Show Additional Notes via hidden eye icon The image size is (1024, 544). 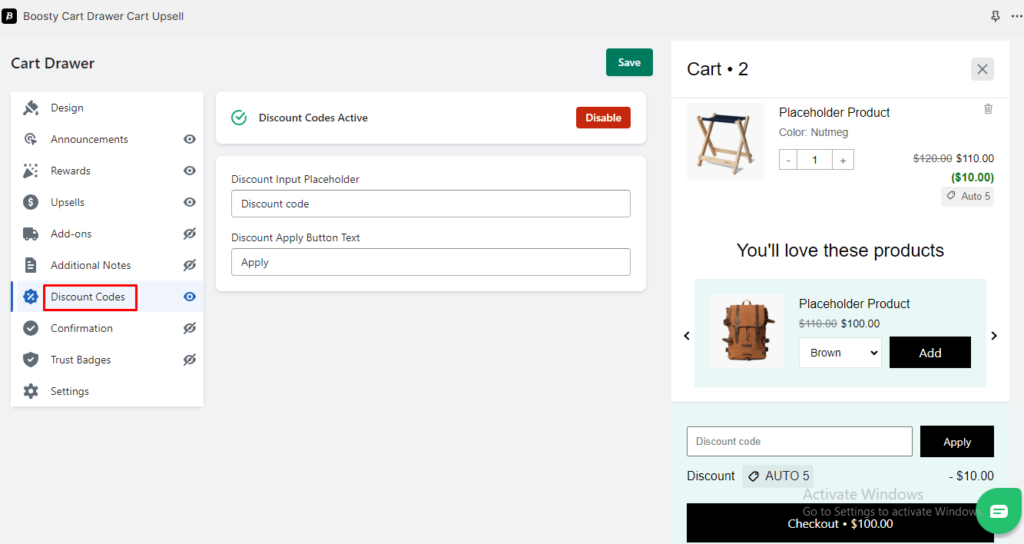[189, 265]
